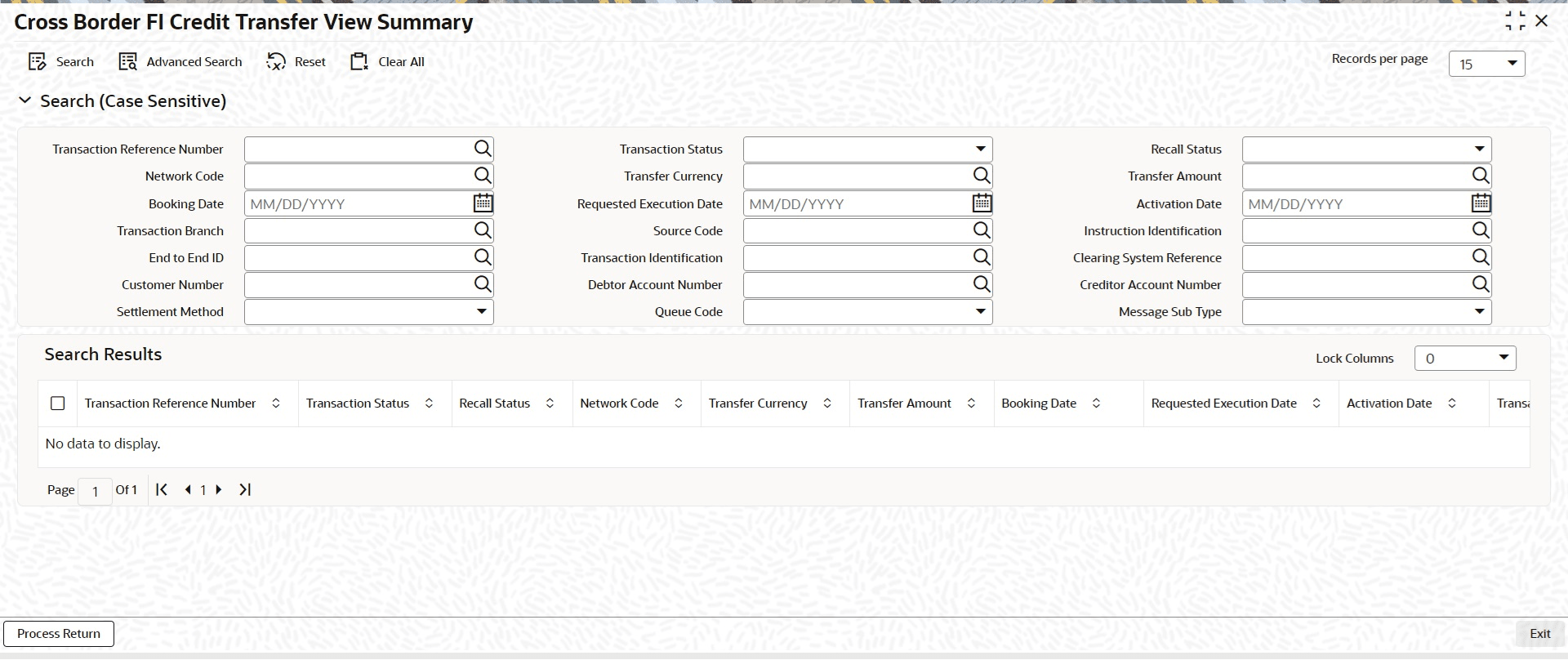
Task: Open Requested Execution Date calendar picker
Action: click(982, 203)
